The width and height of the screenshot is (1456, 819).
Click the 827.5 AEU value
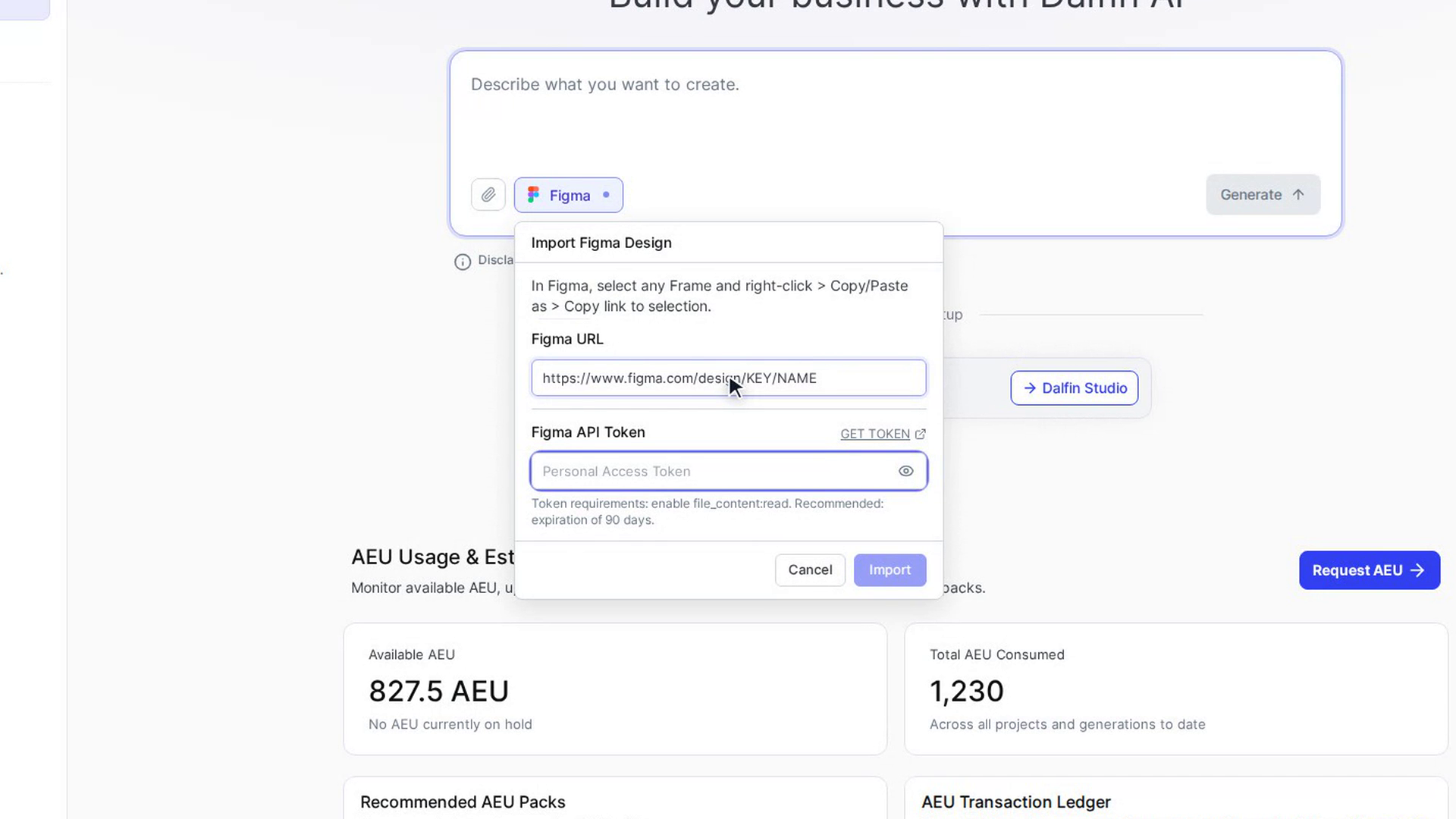click(438, 691)
